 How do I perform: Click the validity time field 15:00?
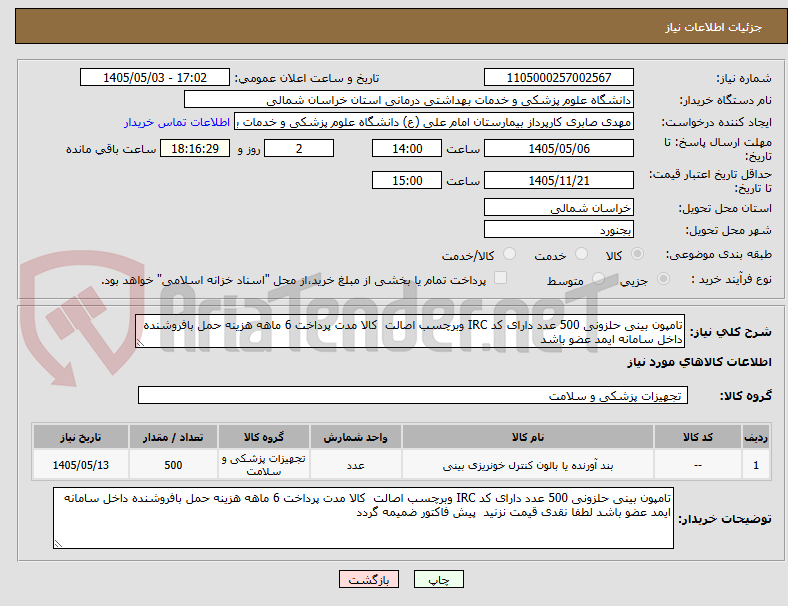point(407,180)
